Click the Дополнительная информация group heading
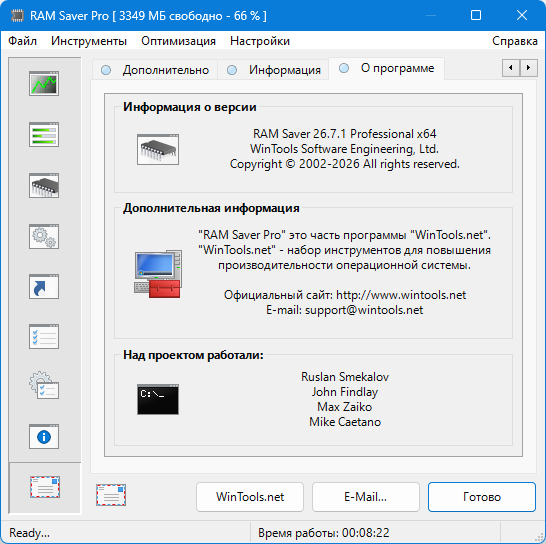The height and width of the screenshot is (544, 546). pyautogui.click(x=211, y=208)
